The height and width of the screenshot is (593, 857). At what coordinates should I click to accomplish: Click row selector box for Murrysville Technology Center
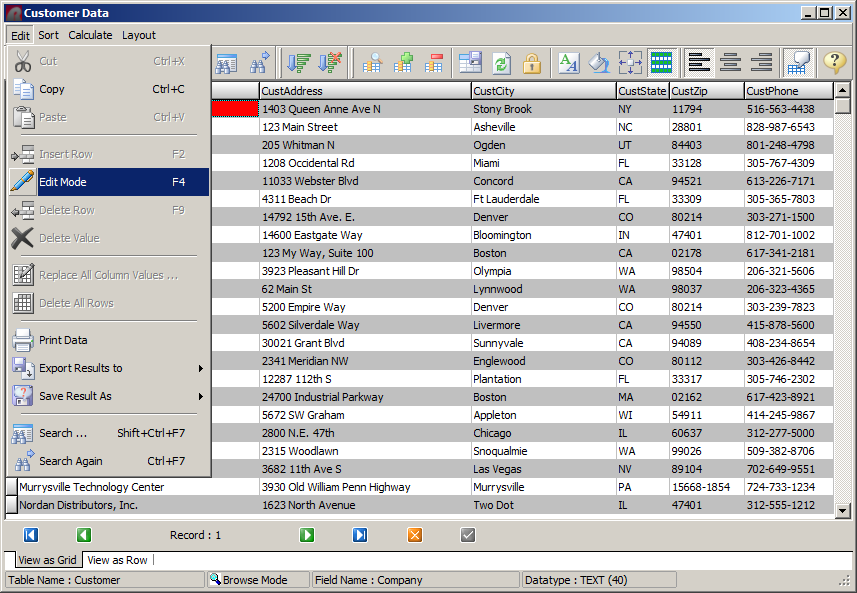point(12,488)
